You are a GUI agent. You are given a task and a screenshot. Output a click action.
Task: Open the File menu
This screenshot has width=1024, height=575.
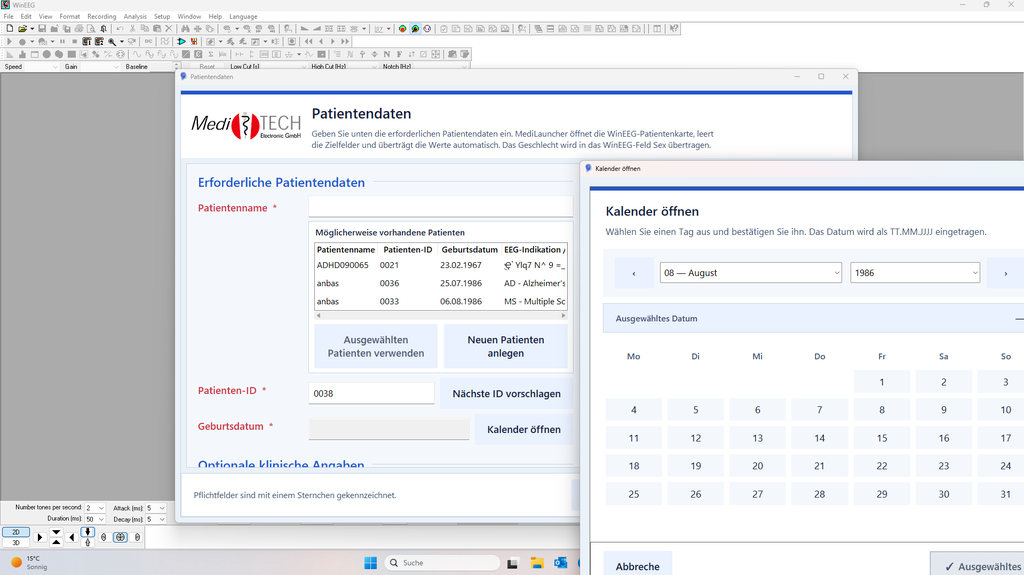point(8,16)
